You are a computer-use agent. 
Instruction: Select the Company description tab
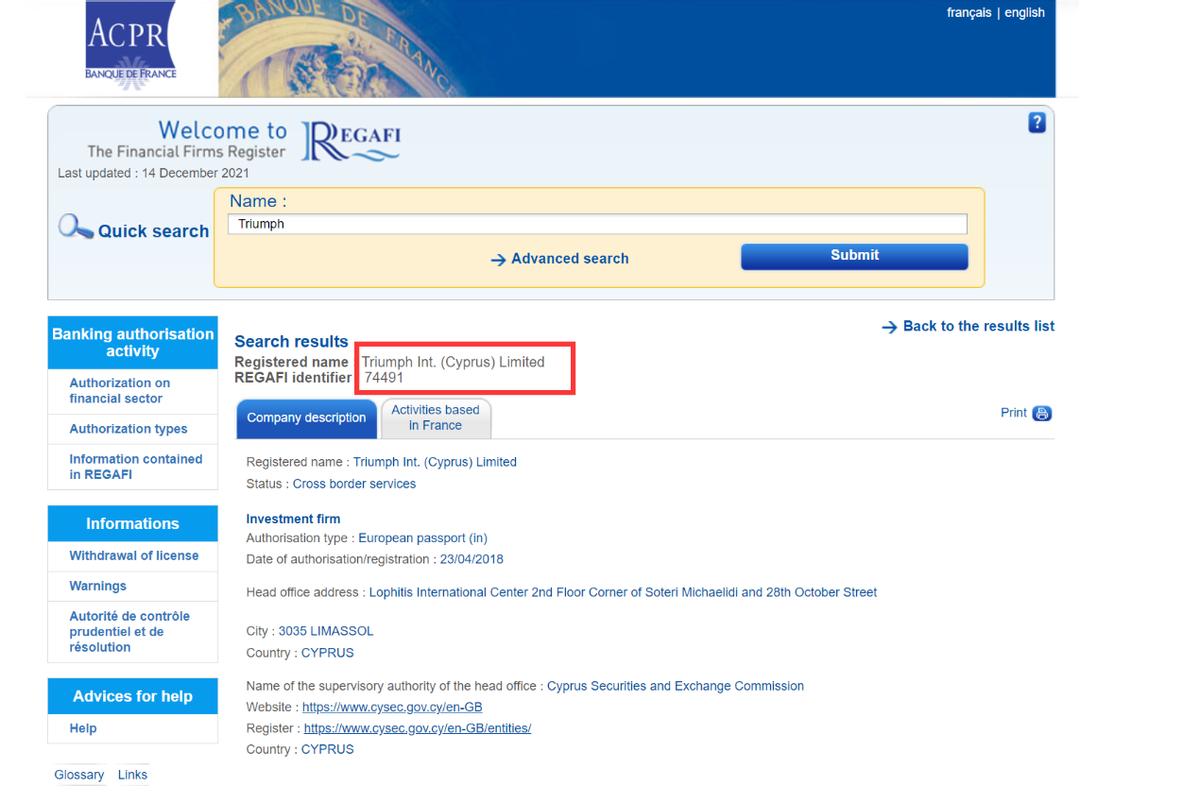click(x=306, y=418)
